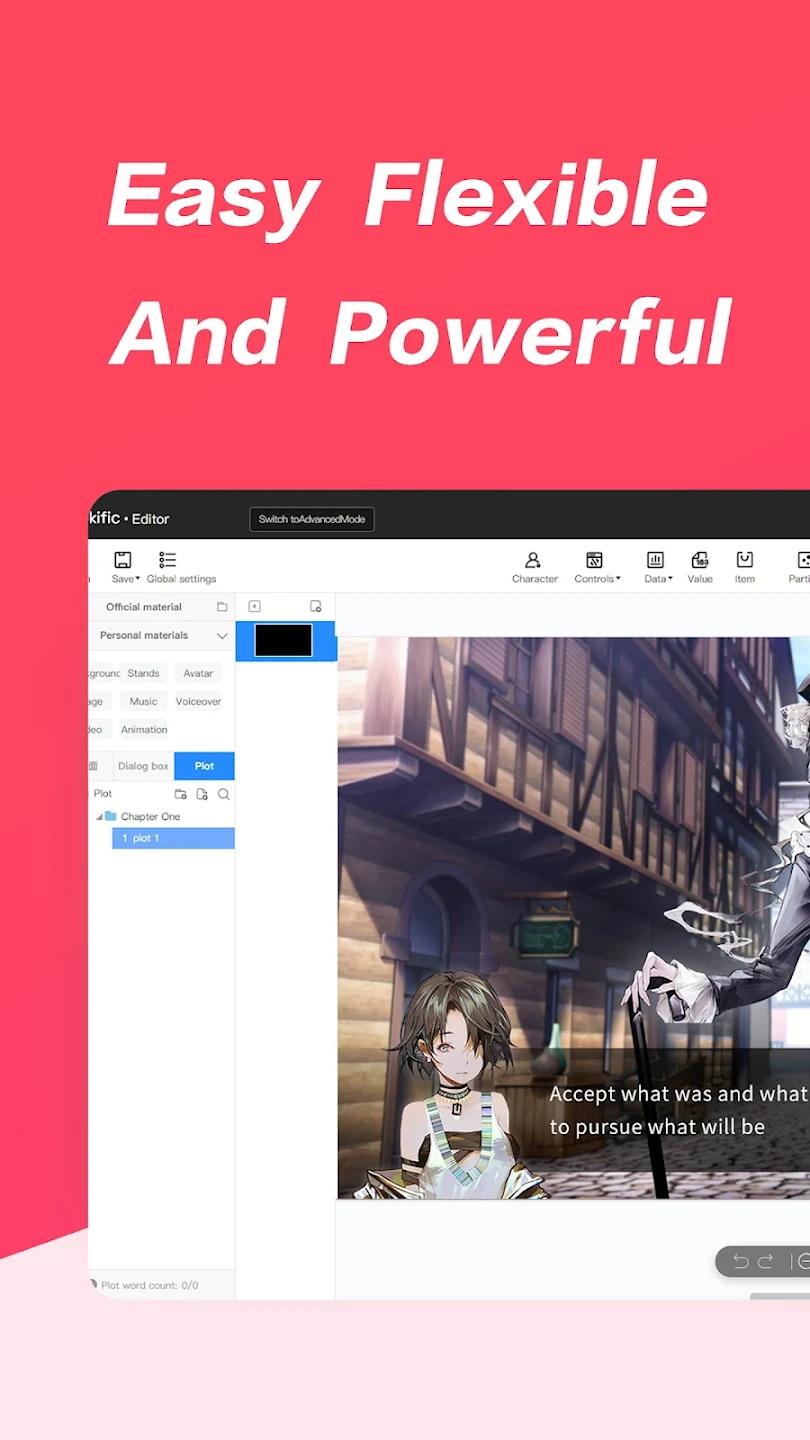Open the Item bag icon
The width and height of the screenshot is (810, 1440).
744,566
